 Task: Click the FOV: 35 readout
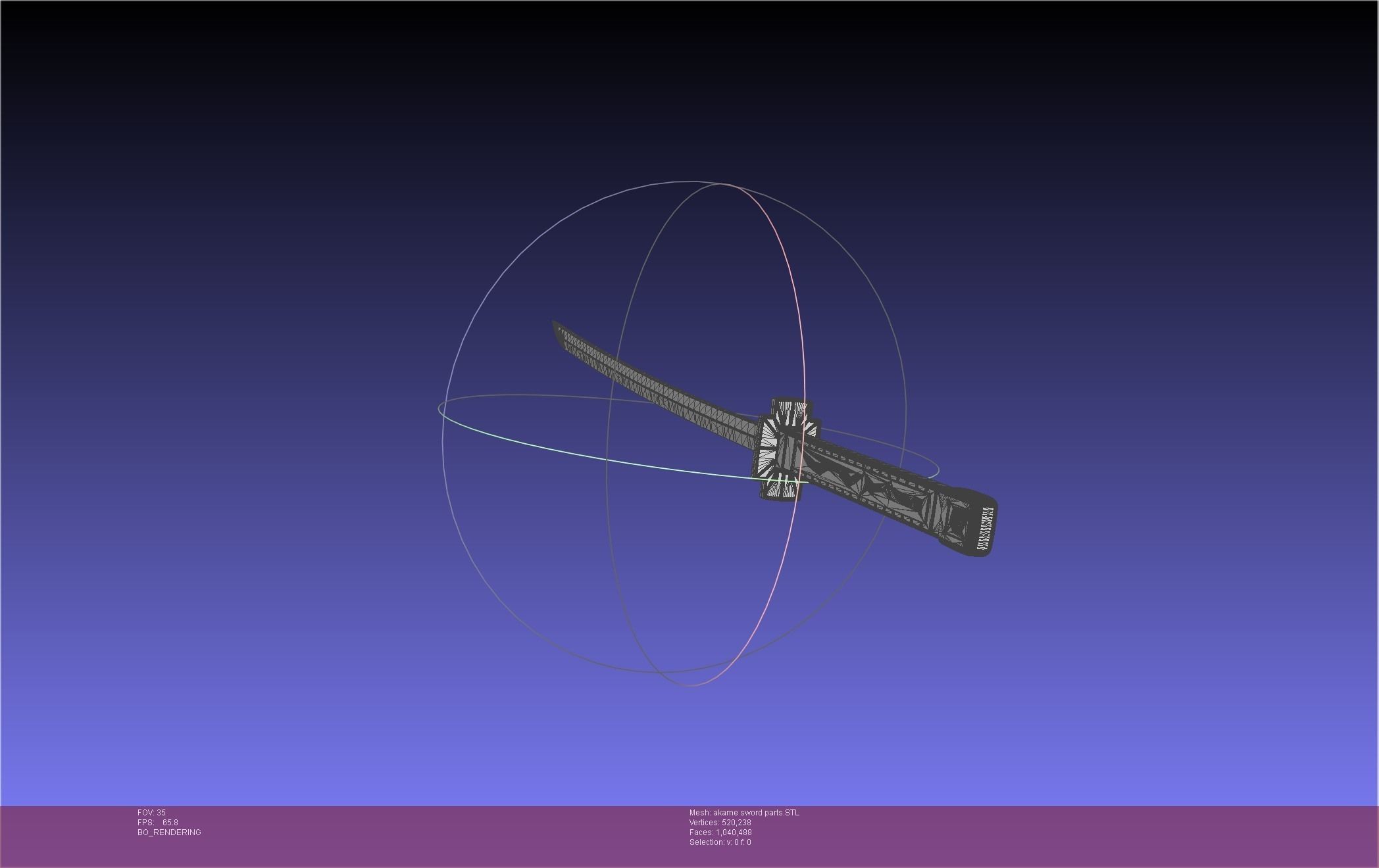point(151,813)
